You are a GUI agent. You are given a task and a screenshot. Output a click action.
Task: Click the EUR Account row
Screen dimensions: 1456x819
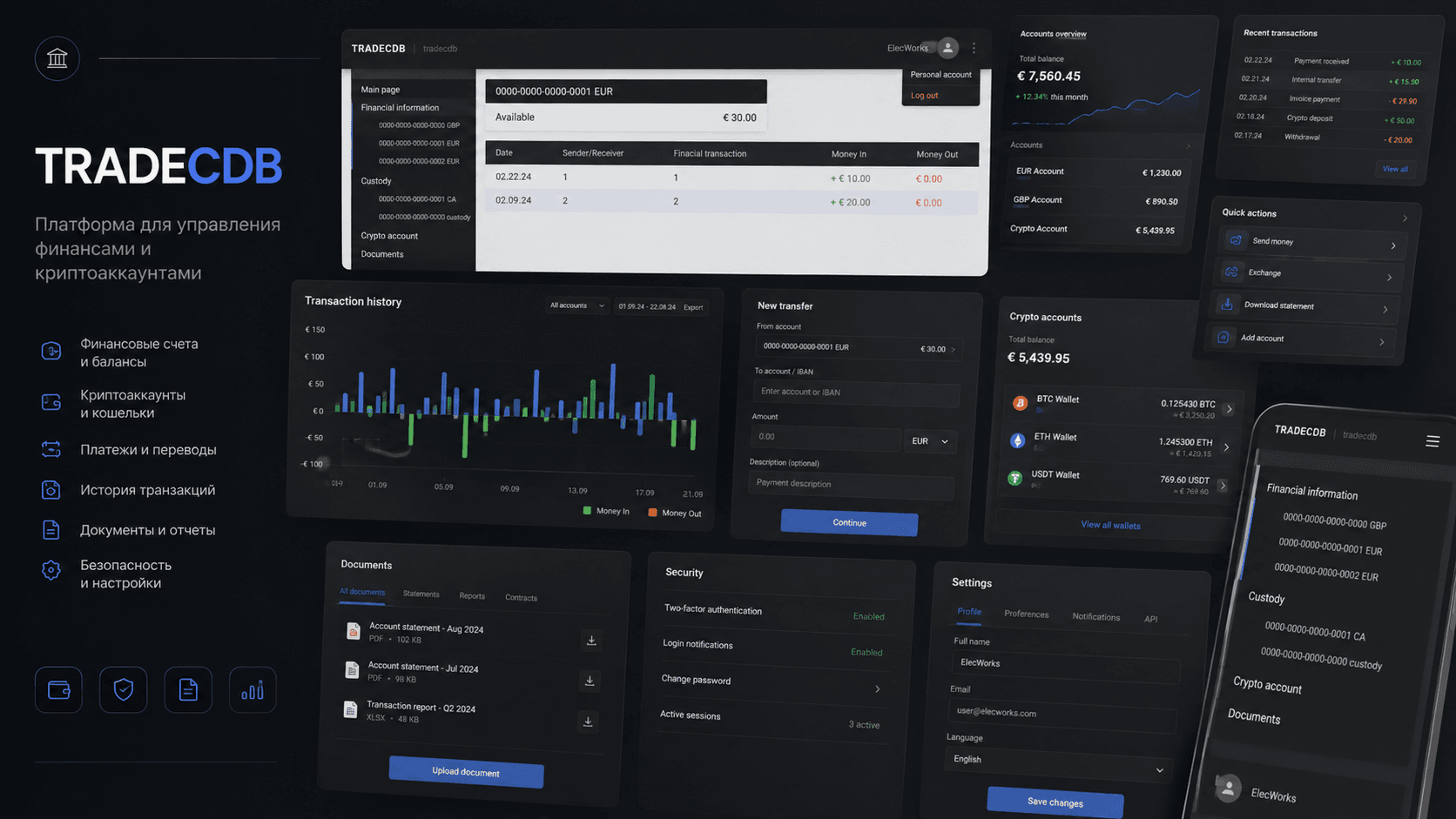pos(1098,172)
